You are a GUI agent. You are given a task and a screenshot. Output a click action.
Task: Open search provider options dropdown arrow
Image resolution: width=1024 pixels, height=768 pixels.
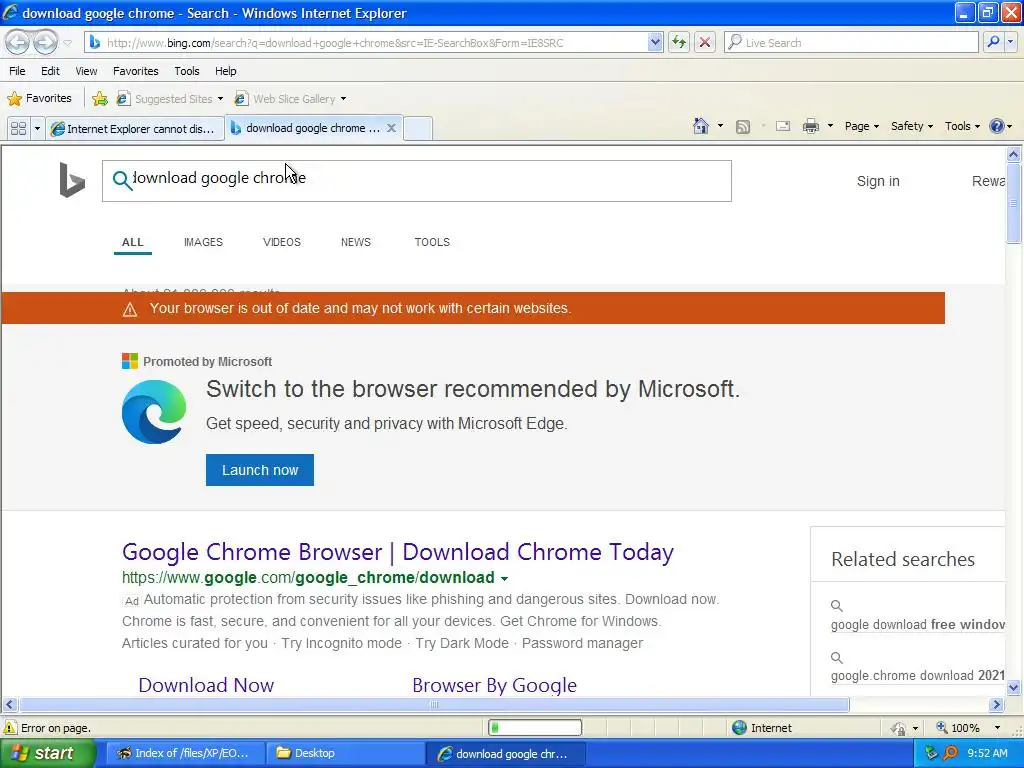1010,42
